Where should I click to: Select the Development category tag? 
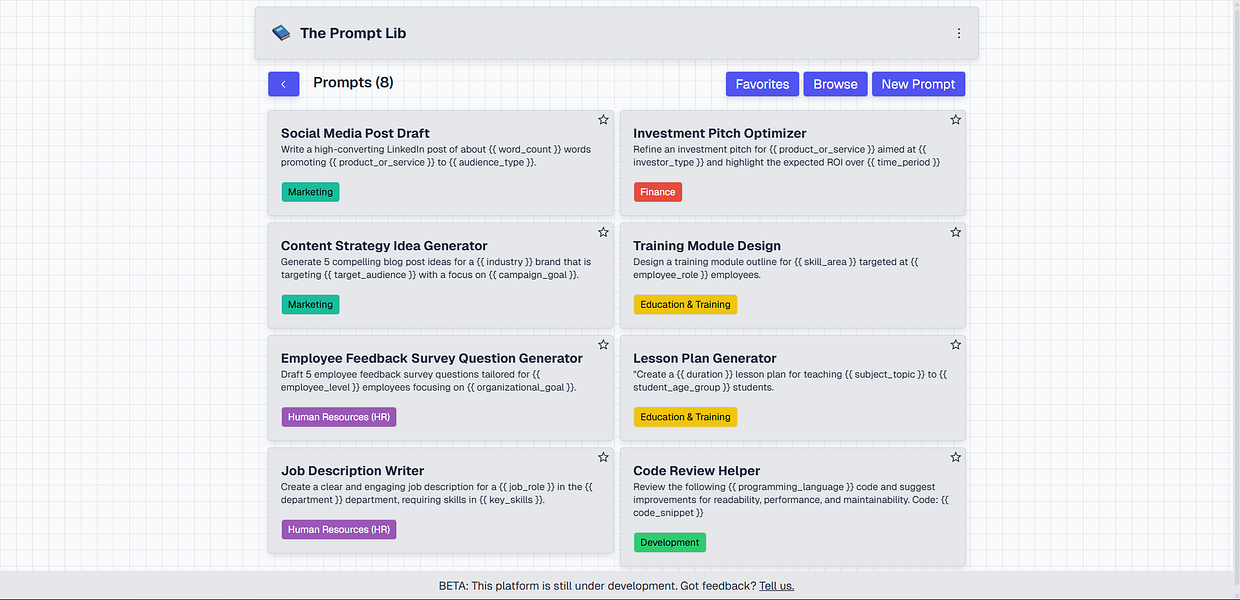(x=669, y=542)
